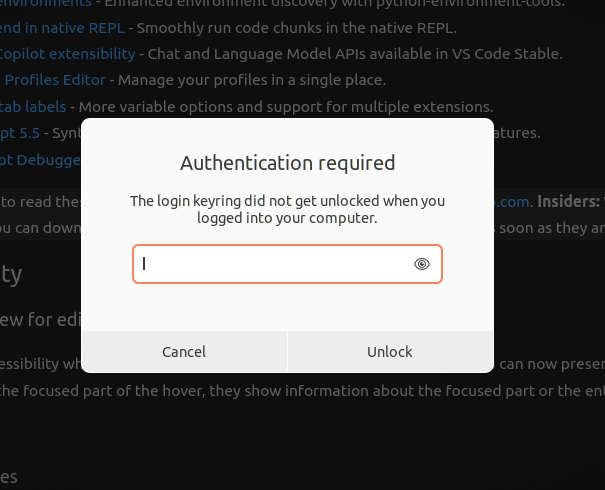Toggle password visibility with the eye icon
The width and height of the screenshot is (605, 490).
coord(422,264)
